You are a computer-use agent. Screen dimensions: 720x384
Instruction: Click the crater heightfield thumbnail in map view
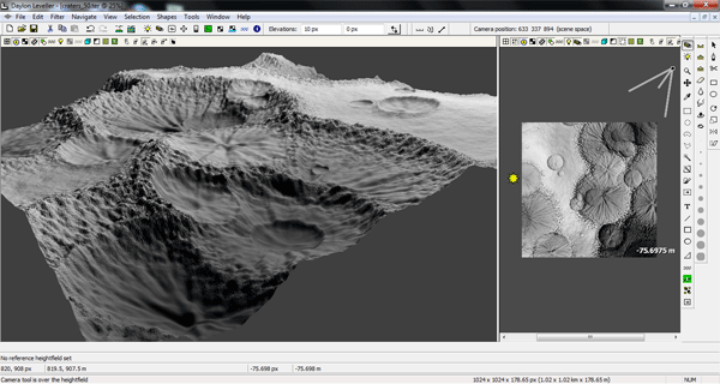pyautogui.click(x=589, y=190)
